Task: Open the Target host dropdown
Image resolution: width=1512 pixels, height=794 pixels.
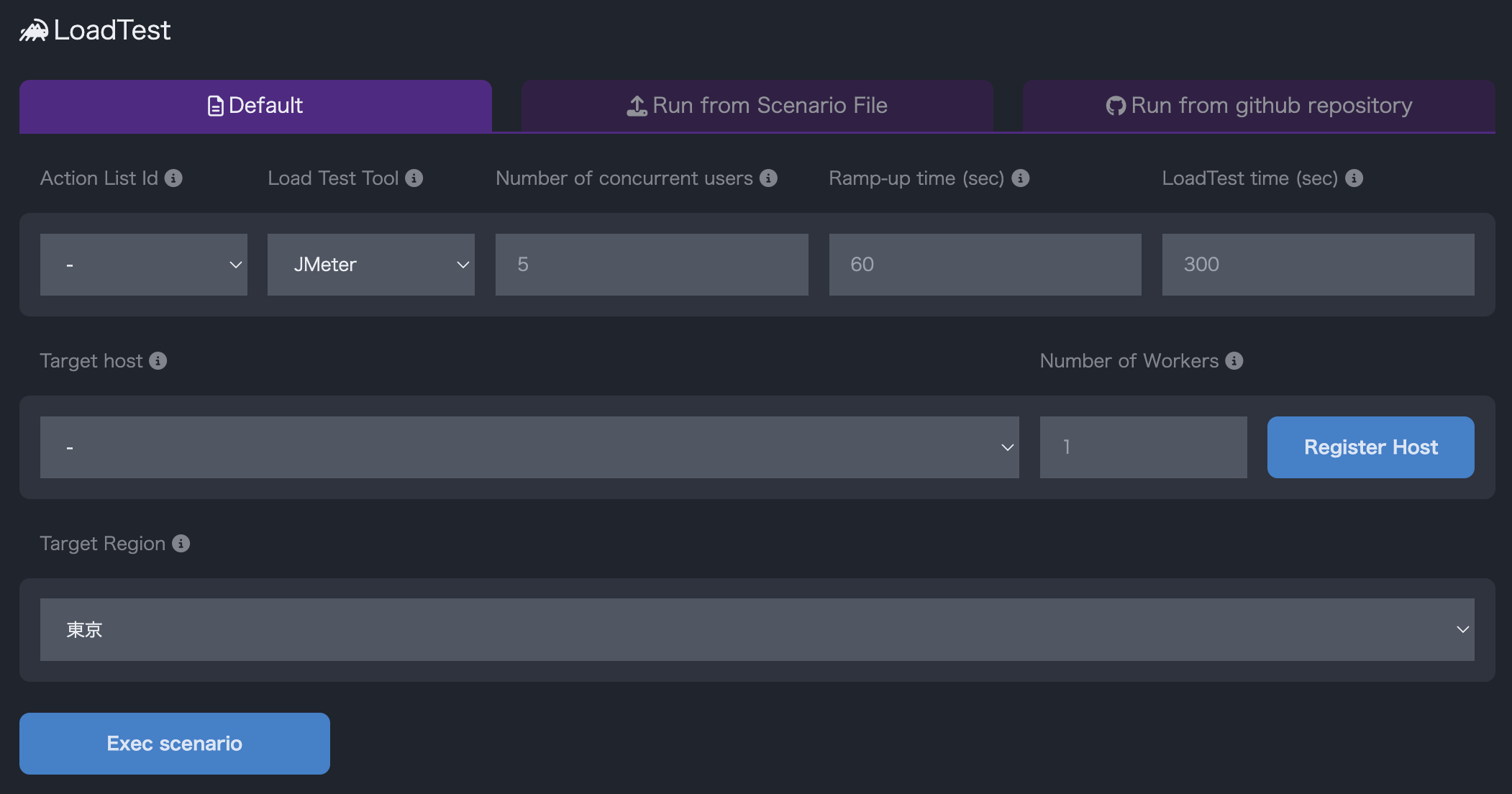Action: point(529,447)
